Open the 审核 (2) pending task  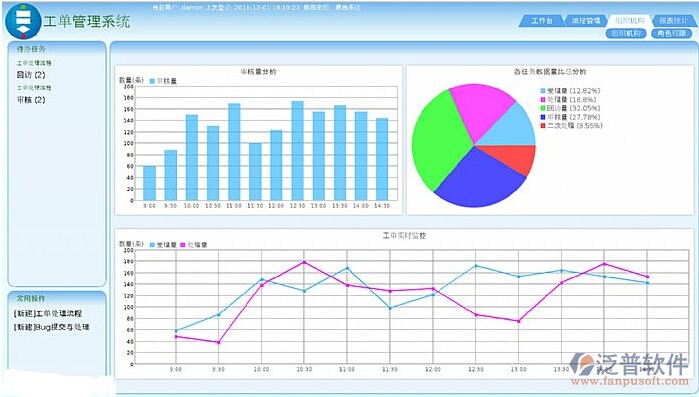pyautogui.click(x=31, y=100)
